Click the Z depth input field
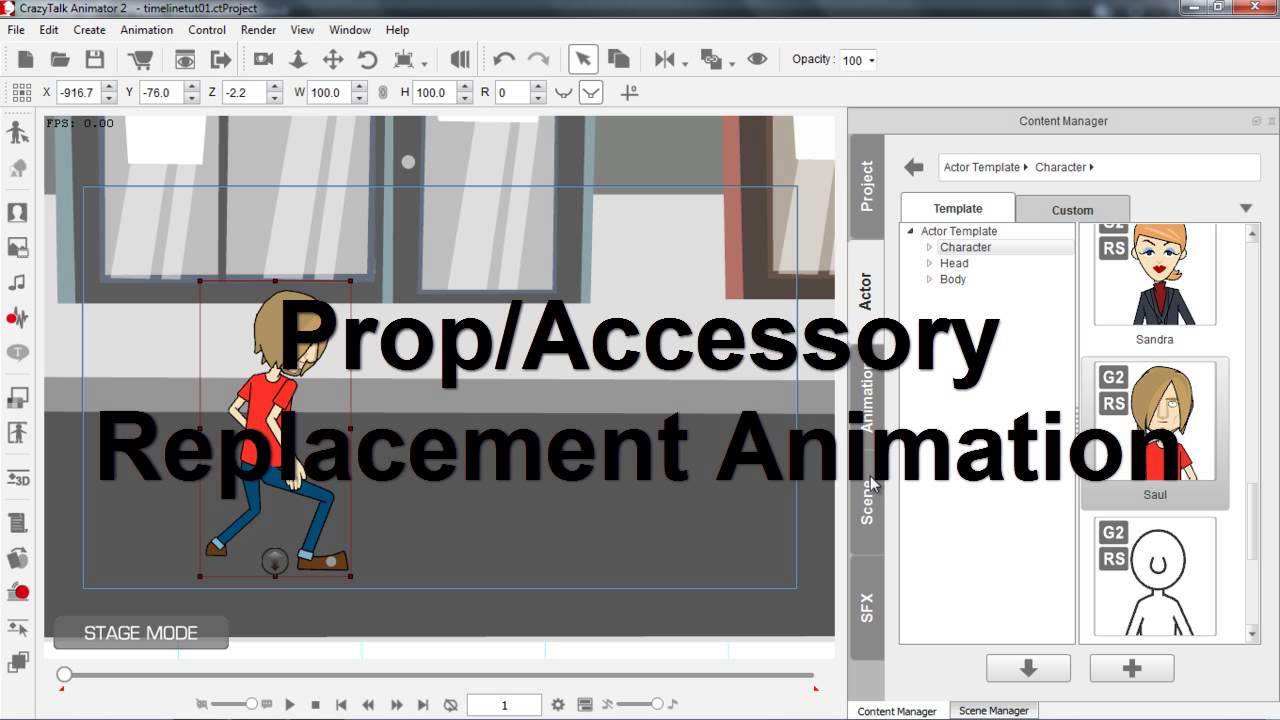1280x720 pixels. pyautogui.click(x=244, y=92)
